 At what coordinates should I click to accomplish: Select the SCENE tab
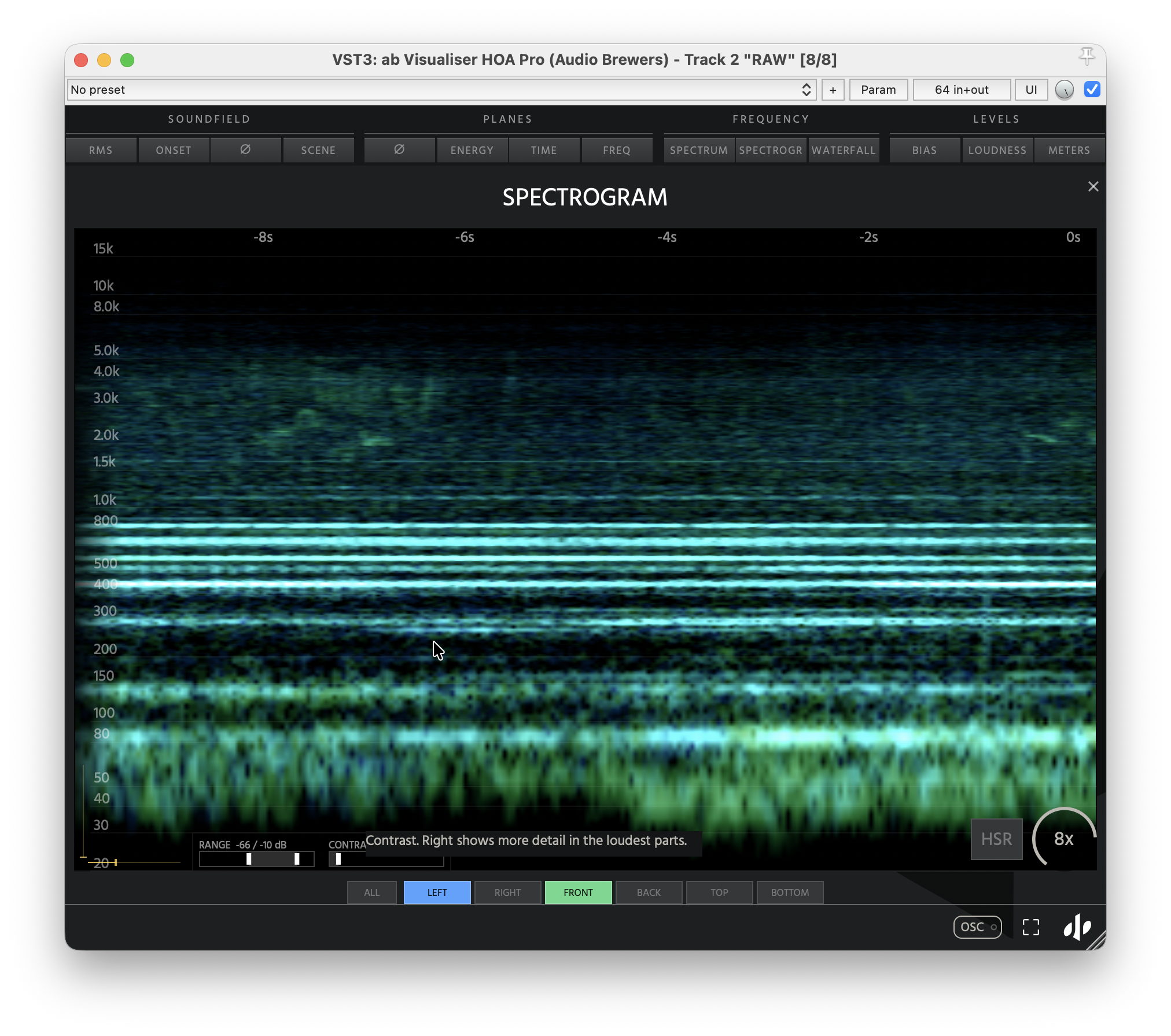click(318, 150)
